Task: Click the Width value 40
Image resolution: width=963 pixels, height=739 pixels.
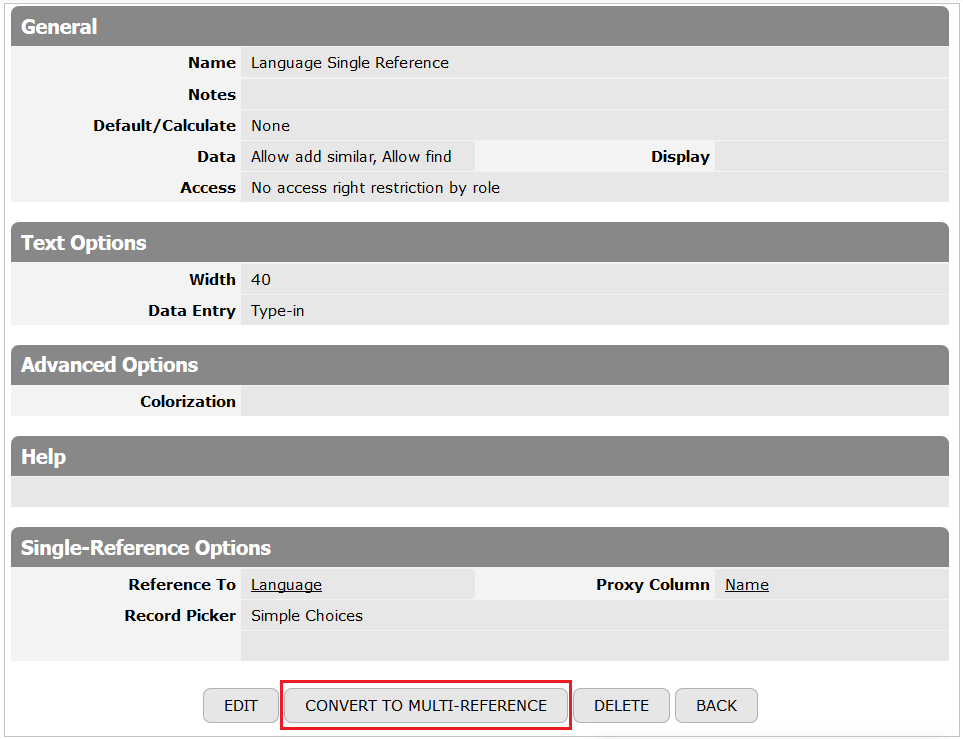Action: [260, 280]
